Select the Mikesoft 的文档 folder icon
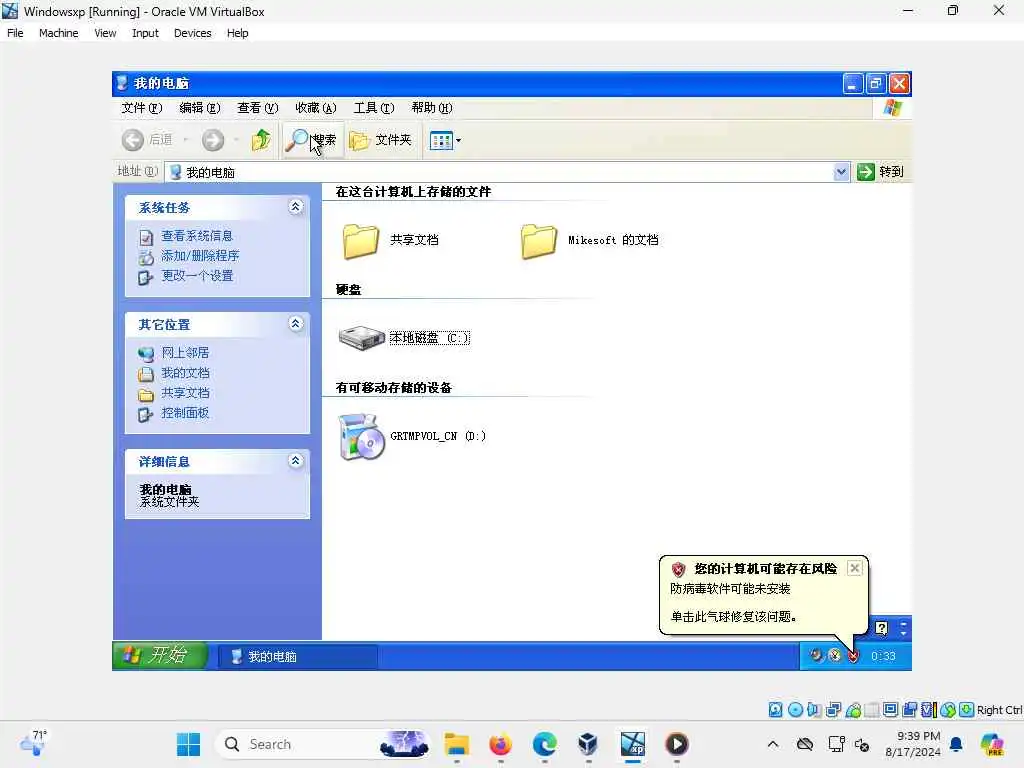This screenshot has width=1024, height=768. [539, 241]
